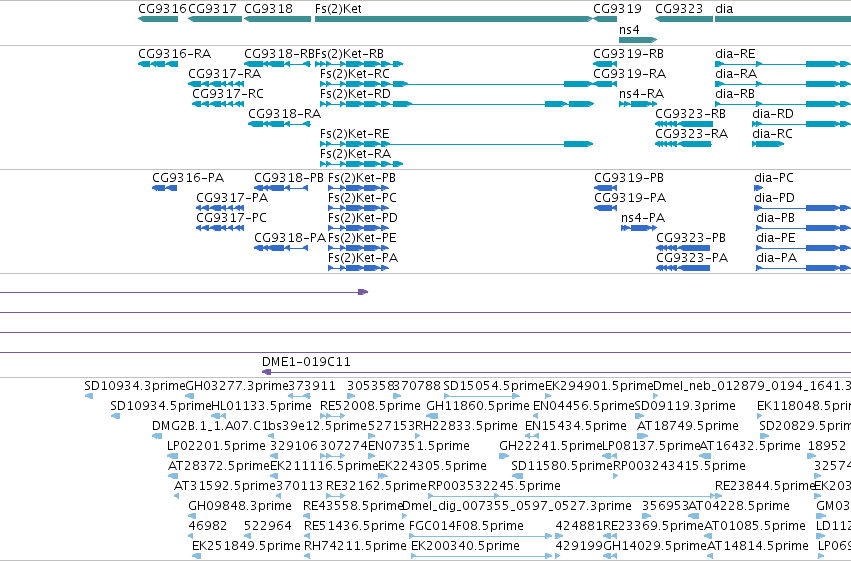This screenshot has height=561, width=851.
Task: Click the dia-PC protein label
Action: pyautogui.click(x=774, y=178)
